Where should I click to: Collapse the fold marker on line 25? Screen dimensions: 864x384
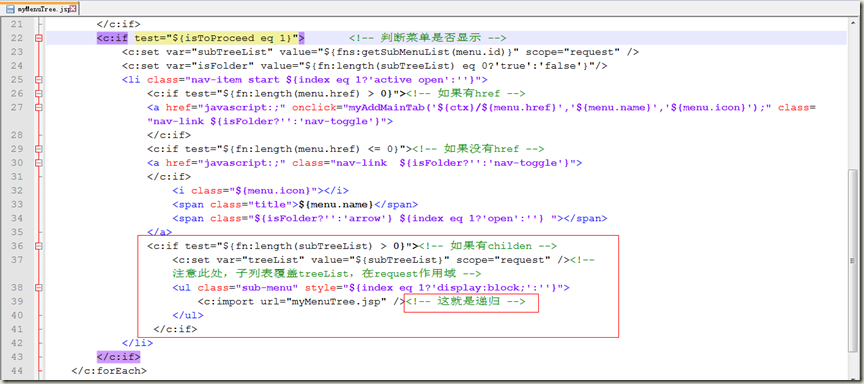38,80
